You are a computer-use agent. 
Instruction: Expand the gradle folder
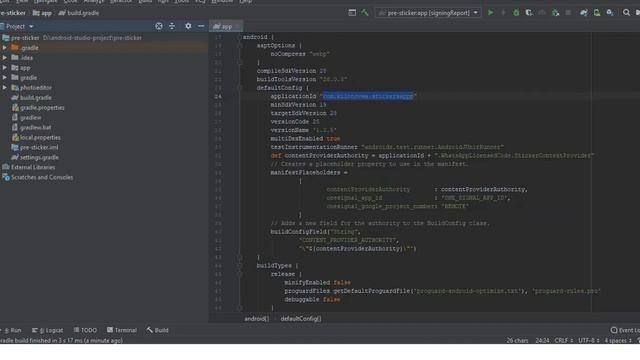pos(5,78)
